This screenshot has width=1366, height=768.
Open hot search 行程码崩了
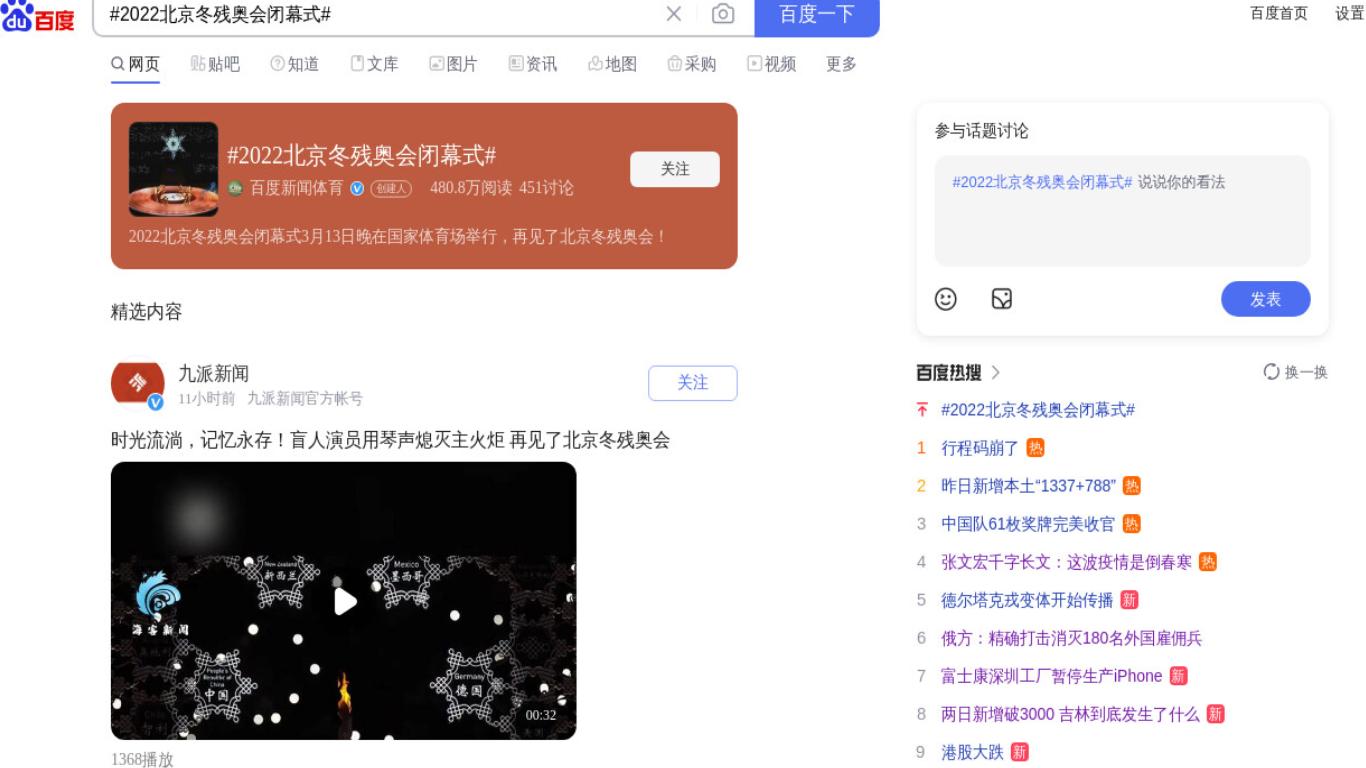coord(980,448)
